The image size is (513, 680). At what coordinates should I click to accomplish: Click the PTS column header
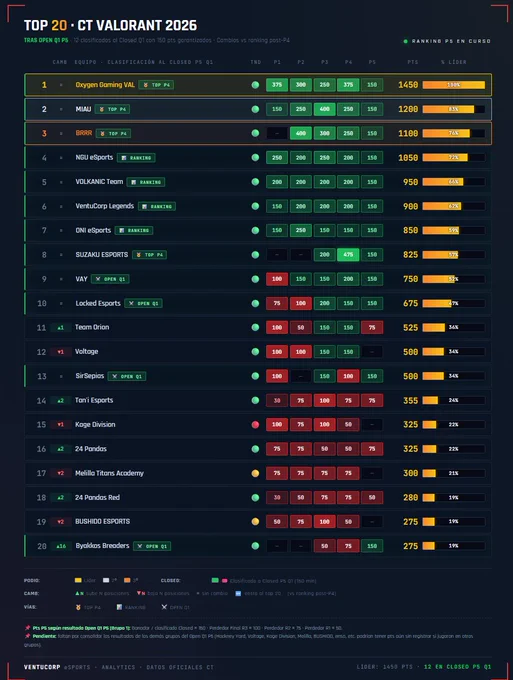[x=413, y=62]
